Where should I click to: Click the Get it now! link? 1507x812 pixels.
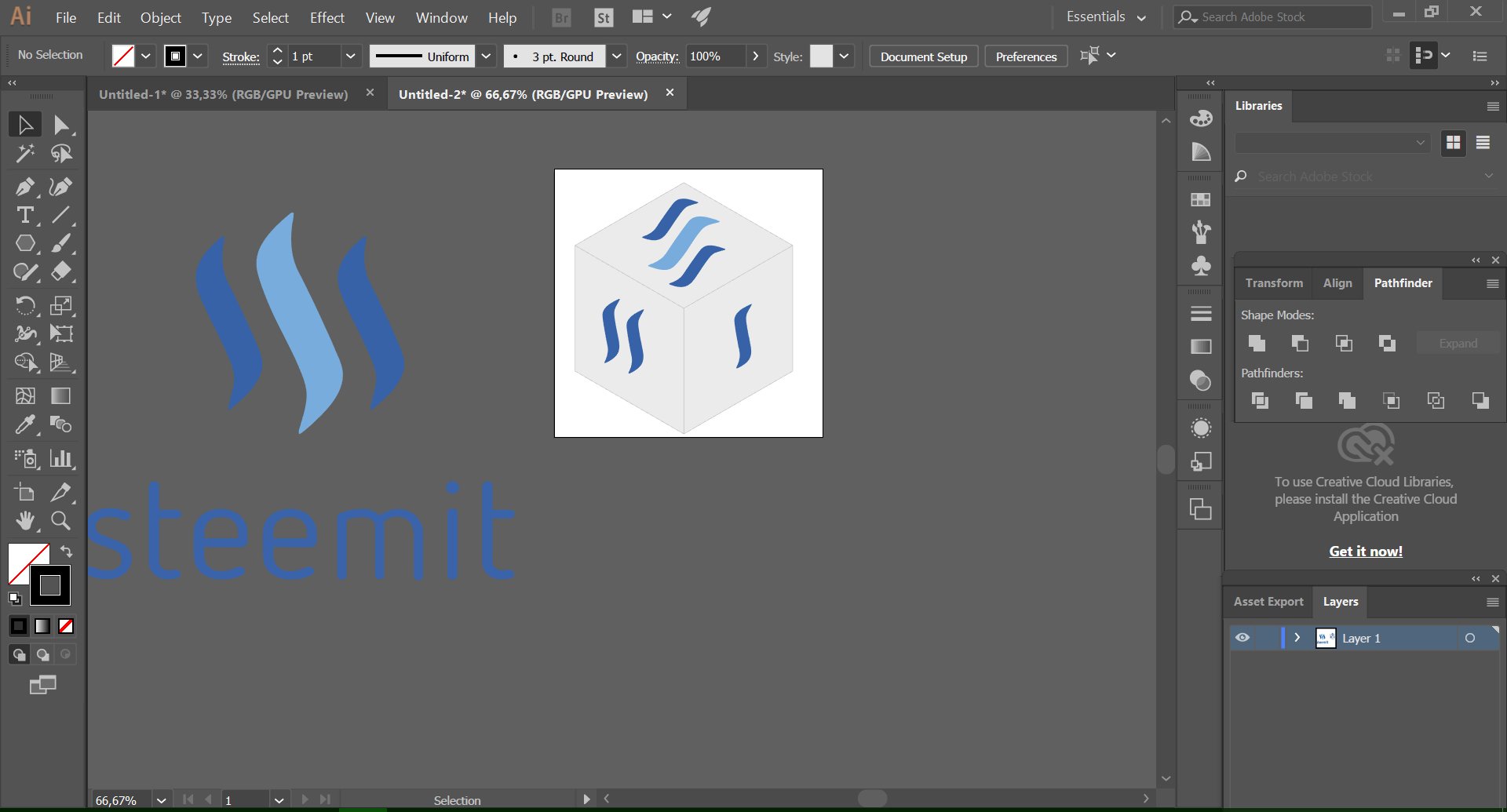click(x=1366, y=552)
